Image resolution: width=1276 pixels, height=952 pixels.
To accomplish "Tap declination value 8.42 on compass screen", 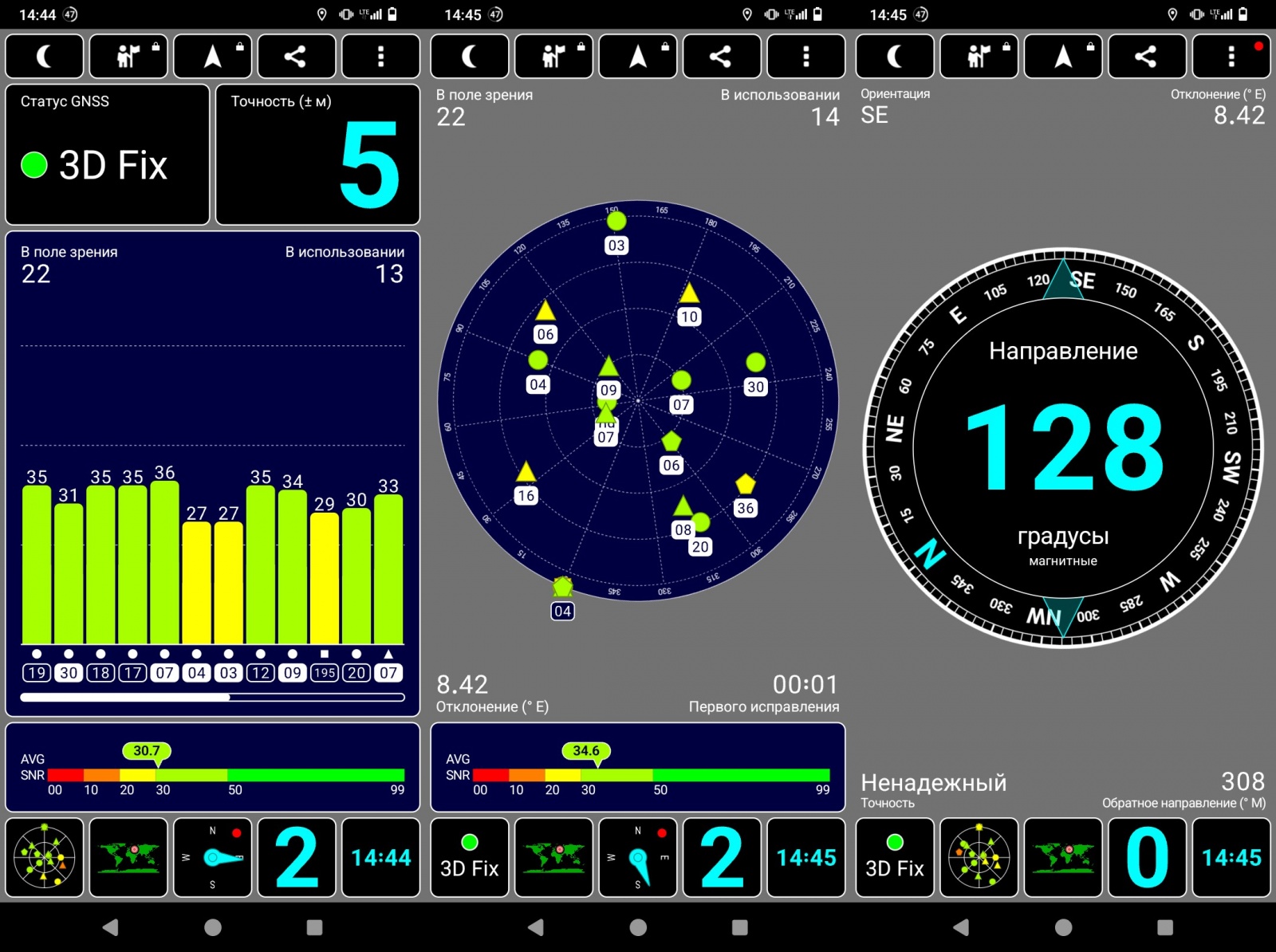I will (1239, 115).
